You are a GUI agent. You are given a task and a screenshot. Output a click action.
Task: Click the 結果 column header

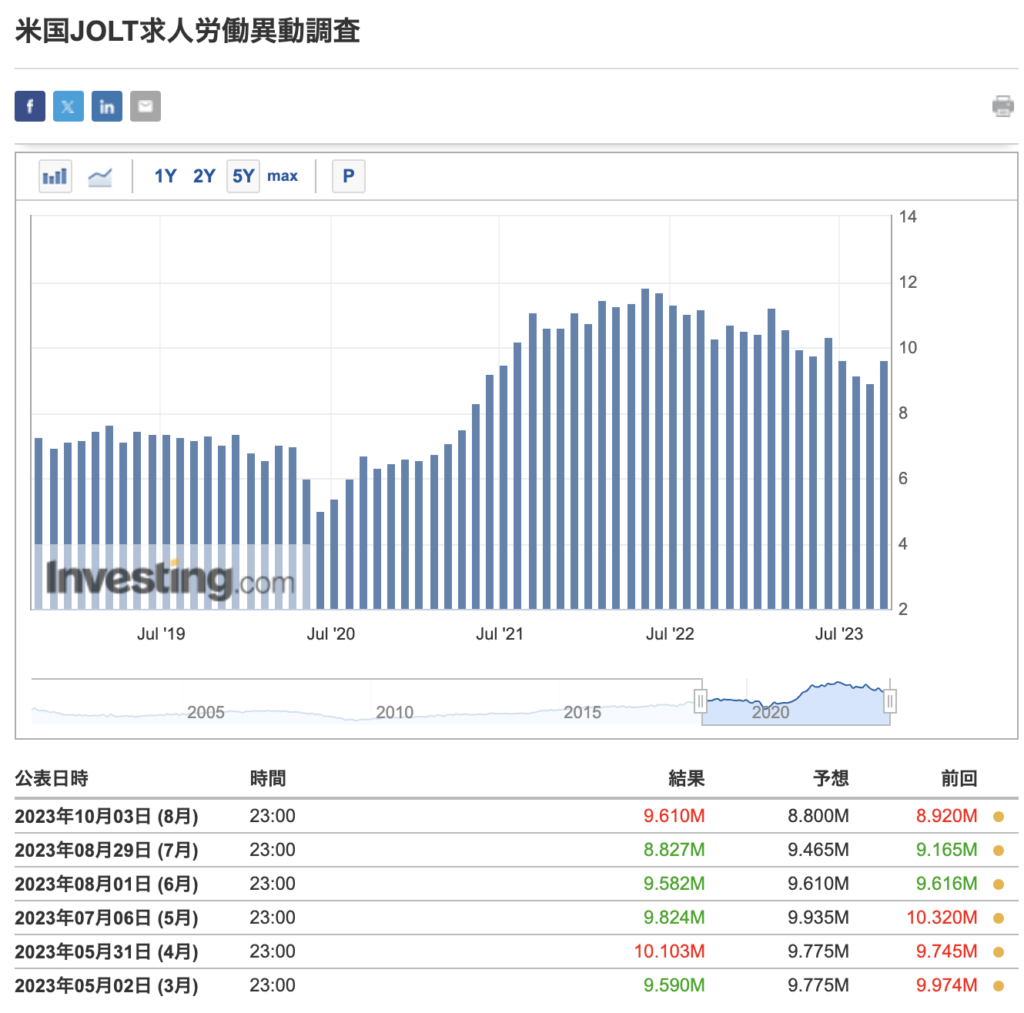click(x=686, y=779)
